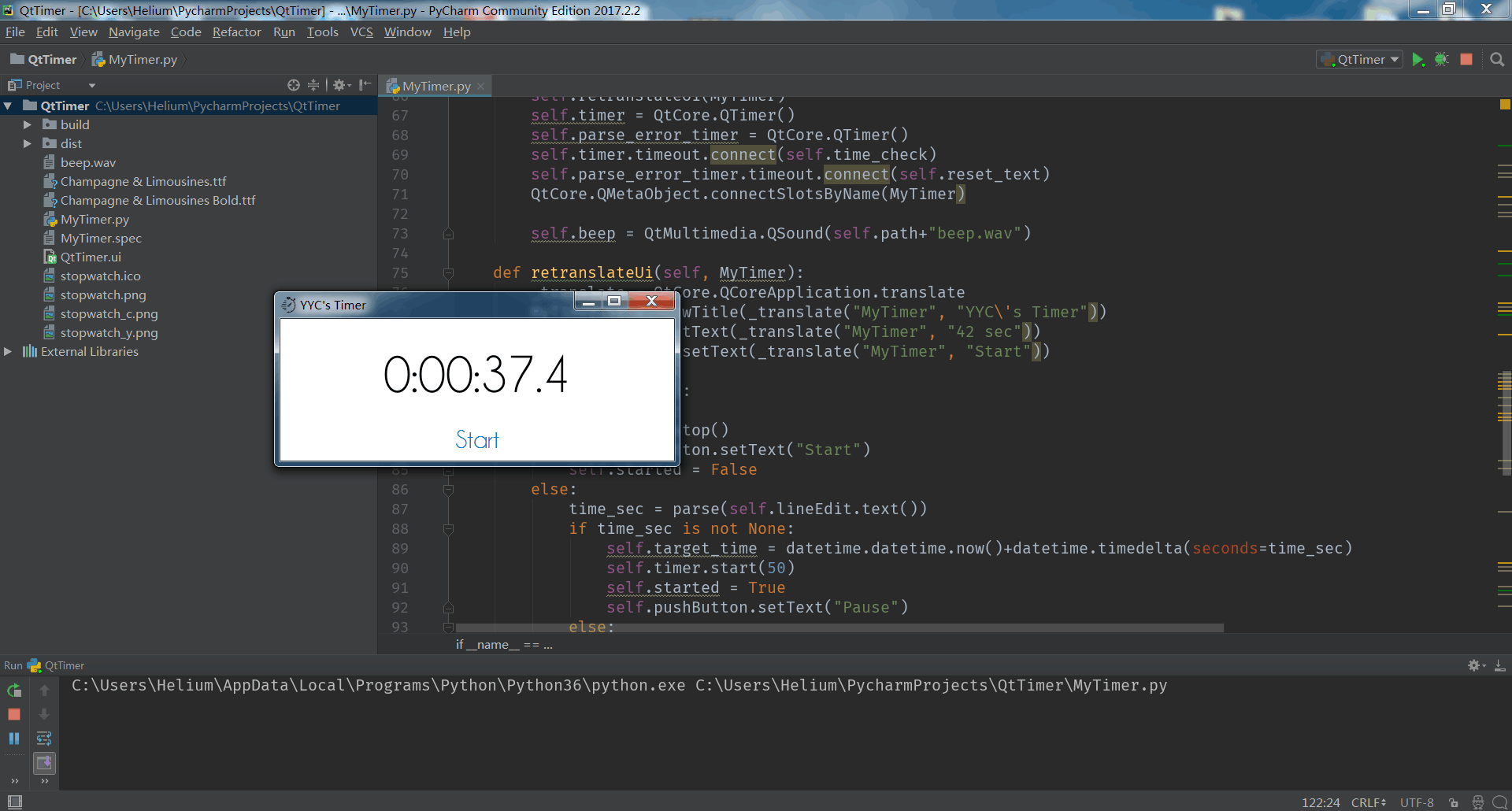Expand the build folder
1512x811 pixels.
pos(27,125)
